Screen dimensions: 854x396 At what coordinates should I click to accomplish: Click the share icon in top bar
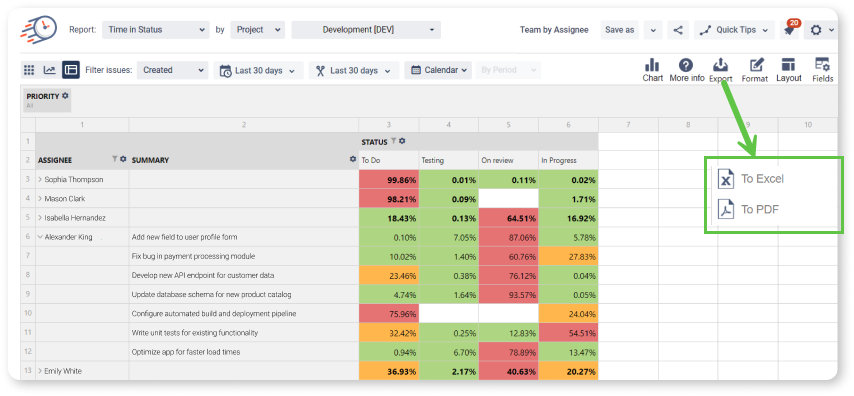click(x=678, y=30)
